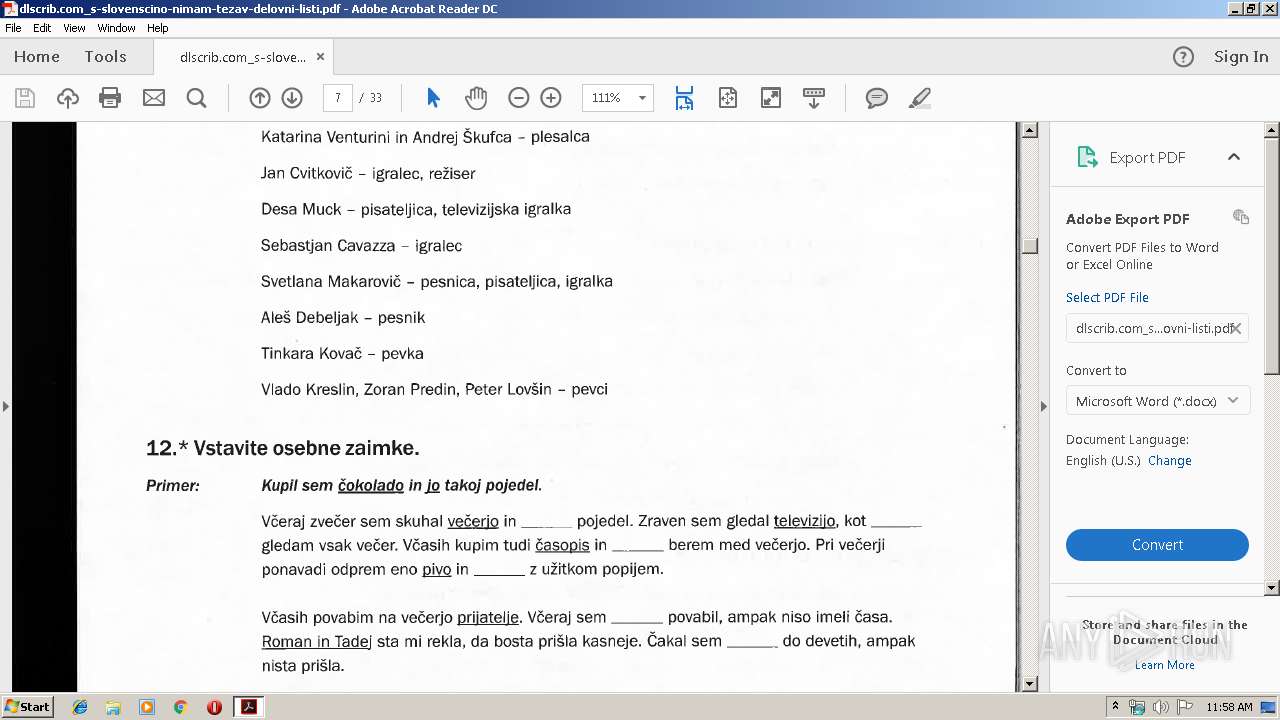Image resolution: width=1280 pixels, height=720 pixels.
Task: Go to next page arrow icon
Action: point(292,98)
